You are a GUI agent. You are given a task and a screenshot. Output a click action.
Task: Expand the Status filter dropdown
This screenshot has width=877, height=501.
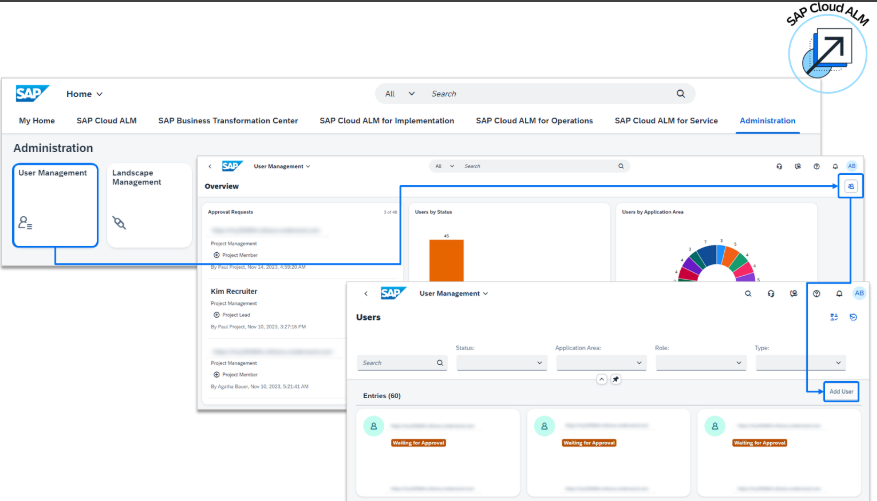(501, 363)
